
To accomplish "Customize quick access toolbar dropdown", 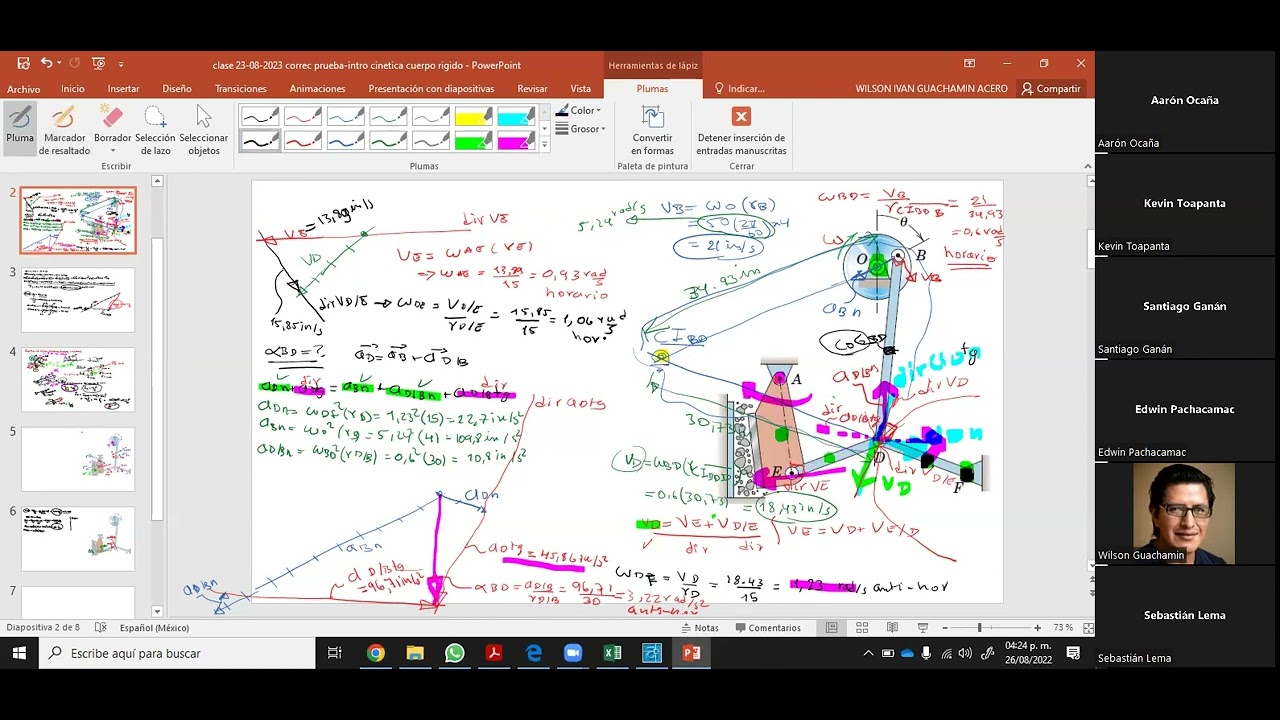I will [x=121, y=65].
